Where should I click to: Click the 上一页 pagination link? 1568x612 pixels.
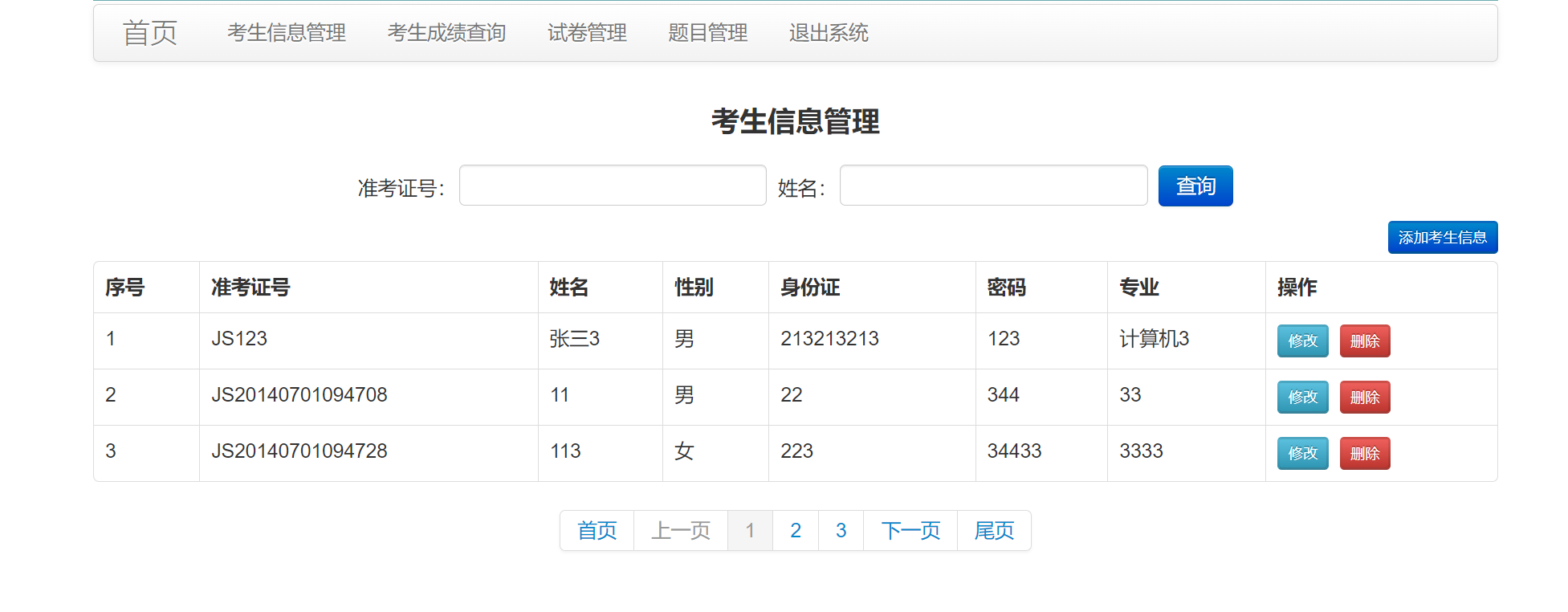[681, 531]
